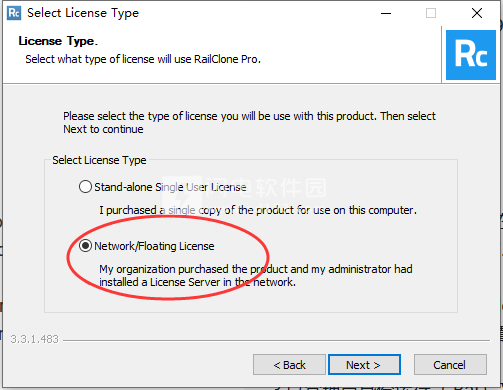Return to previous page with < Back
503x390 pixels.
pyautogui.click(x=289, y=365)
